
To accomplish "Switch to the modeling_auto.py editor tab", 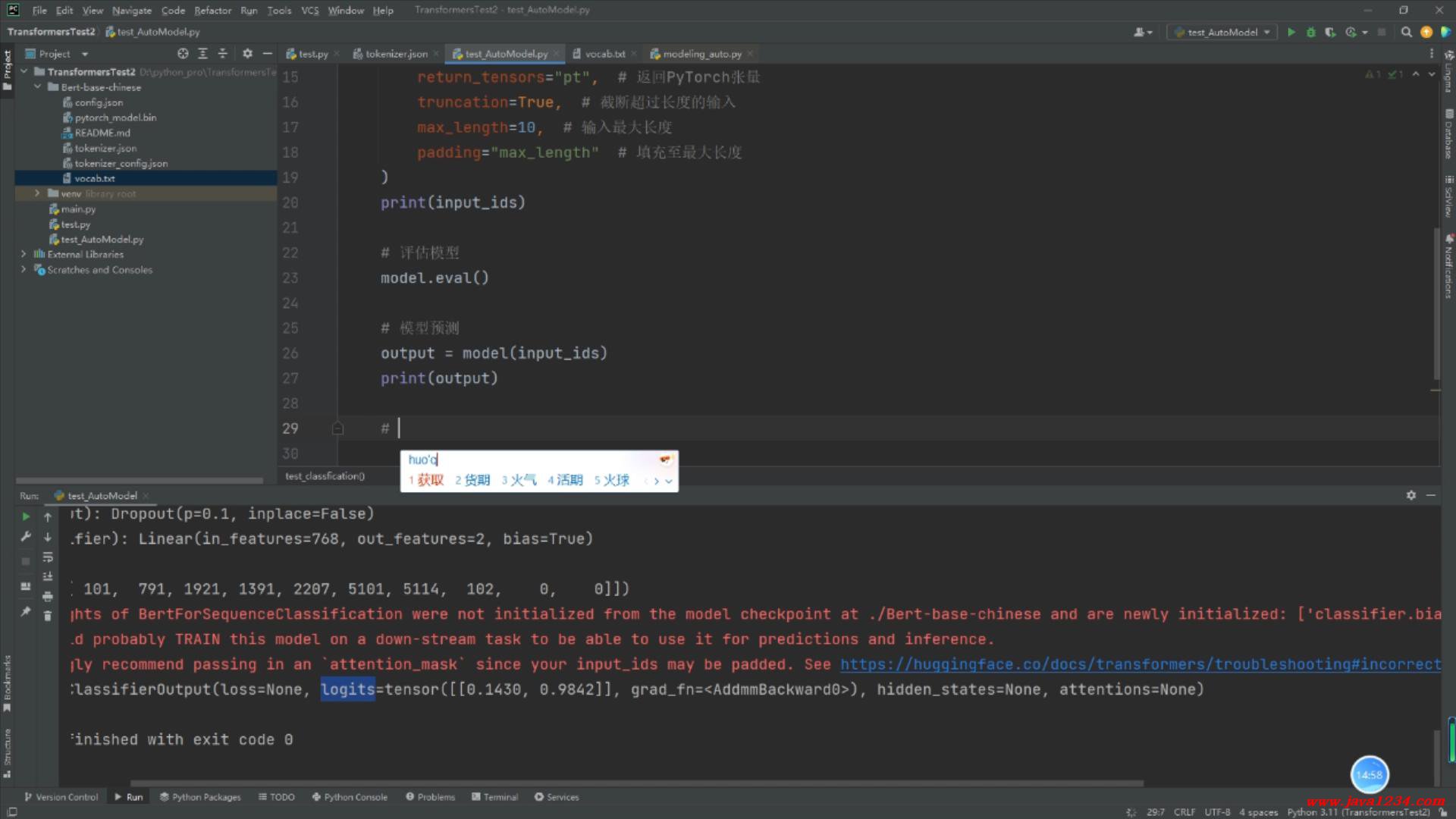I will coord(701,54).
